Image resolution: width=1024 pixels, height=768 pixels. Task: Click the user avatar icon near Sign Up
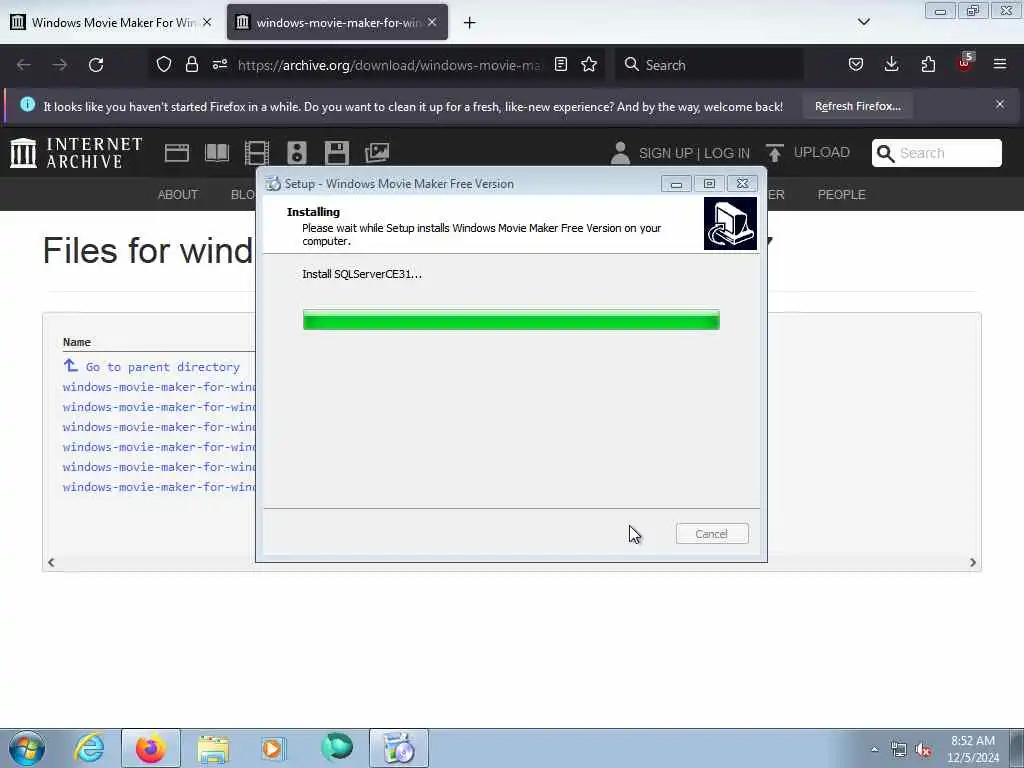point(620,153)
